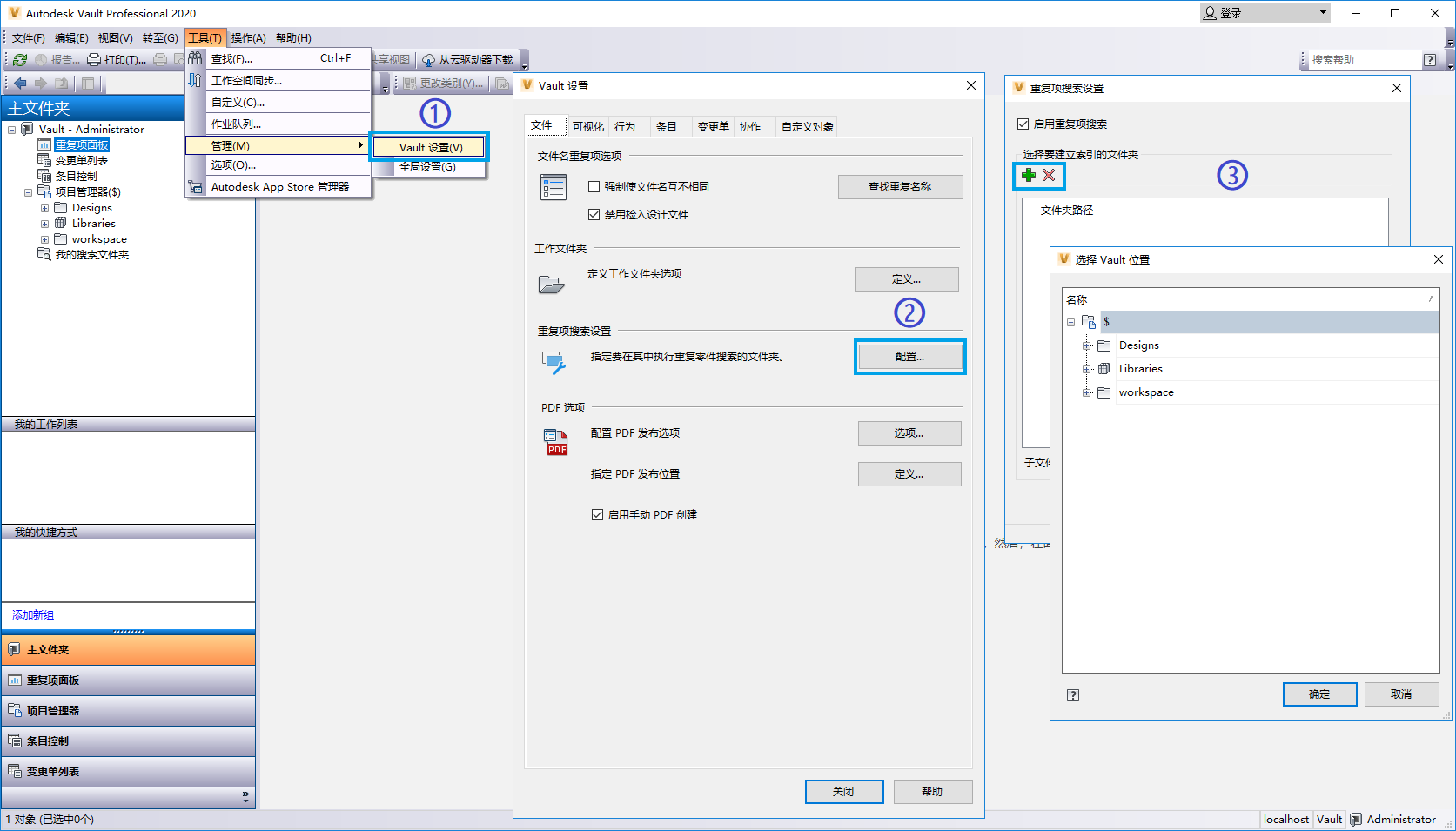Click 确定 in 选择 Vault 位置 dialog

point(1319,694)
